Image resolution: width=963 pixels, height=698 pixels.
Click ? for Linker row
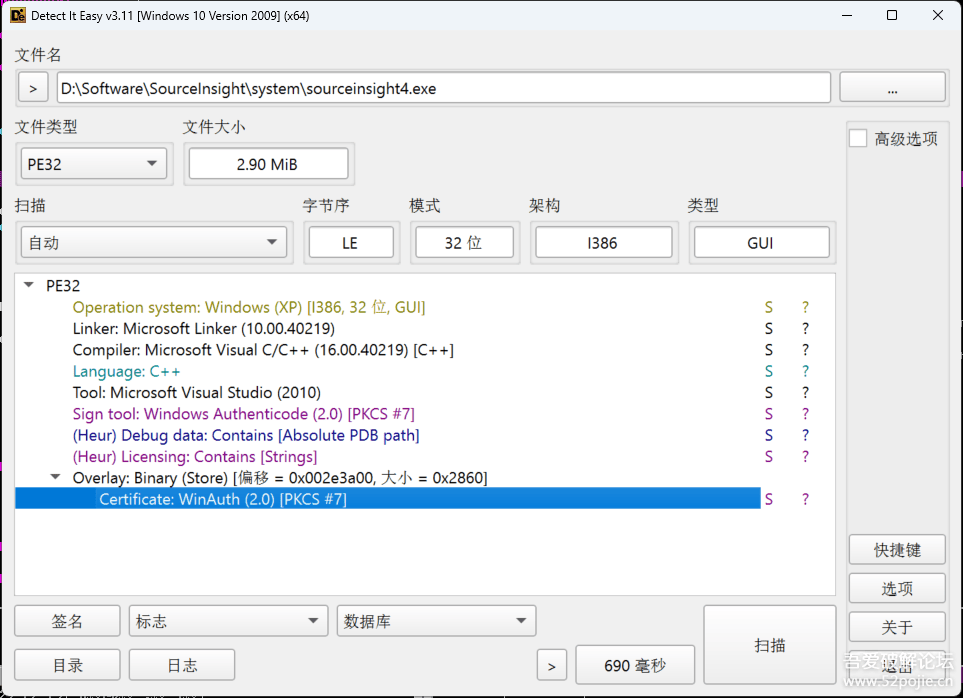pos(805,328)
